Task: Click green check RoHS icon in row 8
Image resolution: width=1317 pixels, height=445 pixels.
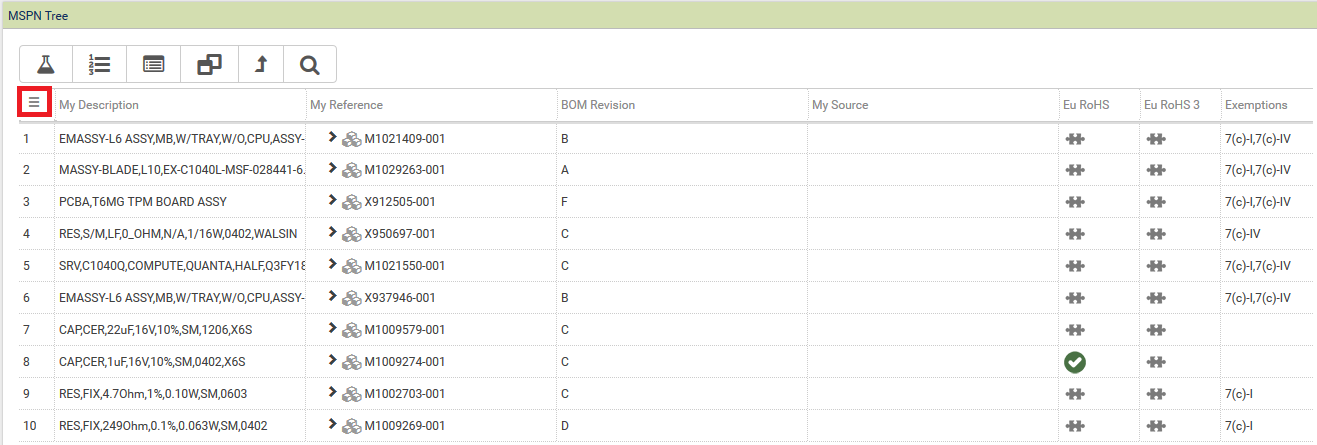Action: (1075, 362)
